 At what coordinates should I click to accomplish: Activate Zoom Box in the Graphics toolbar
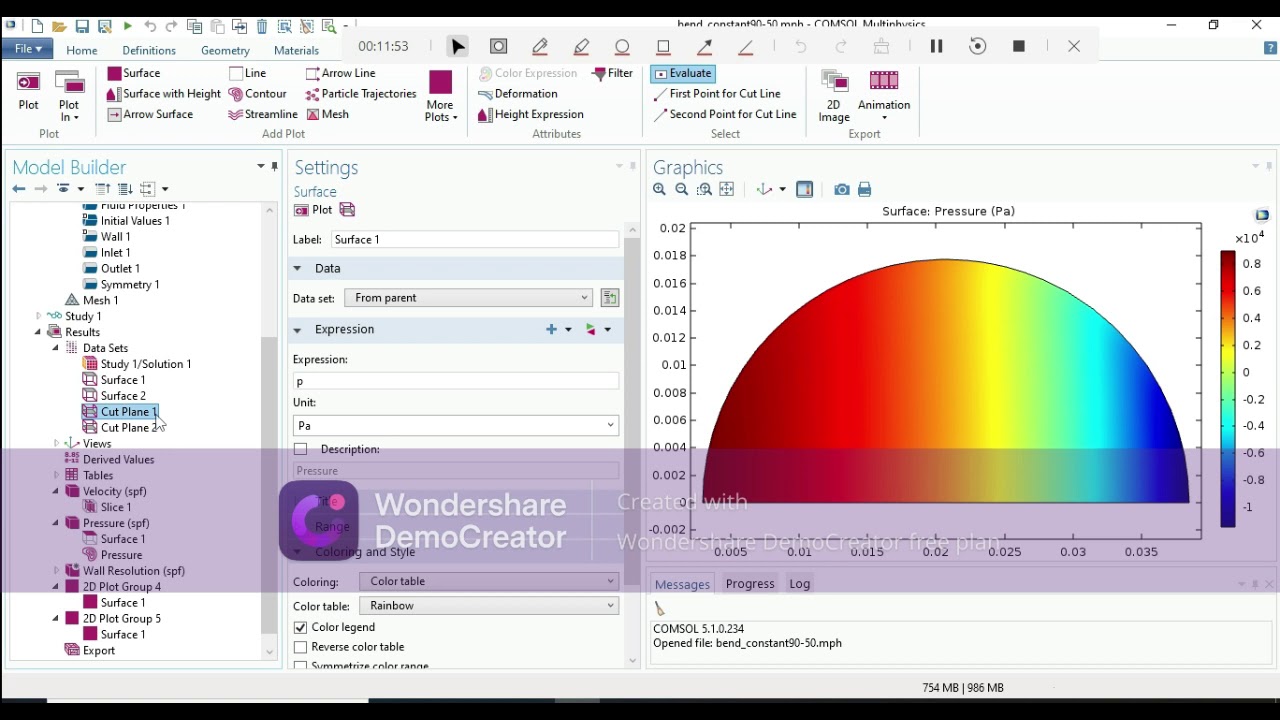click(x=705, y=190)
